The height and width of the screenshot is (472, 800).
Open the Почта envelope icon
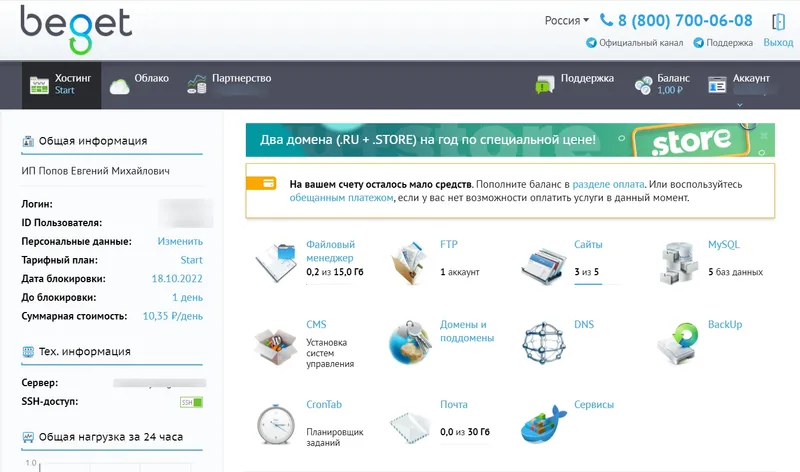click(410, 426)
